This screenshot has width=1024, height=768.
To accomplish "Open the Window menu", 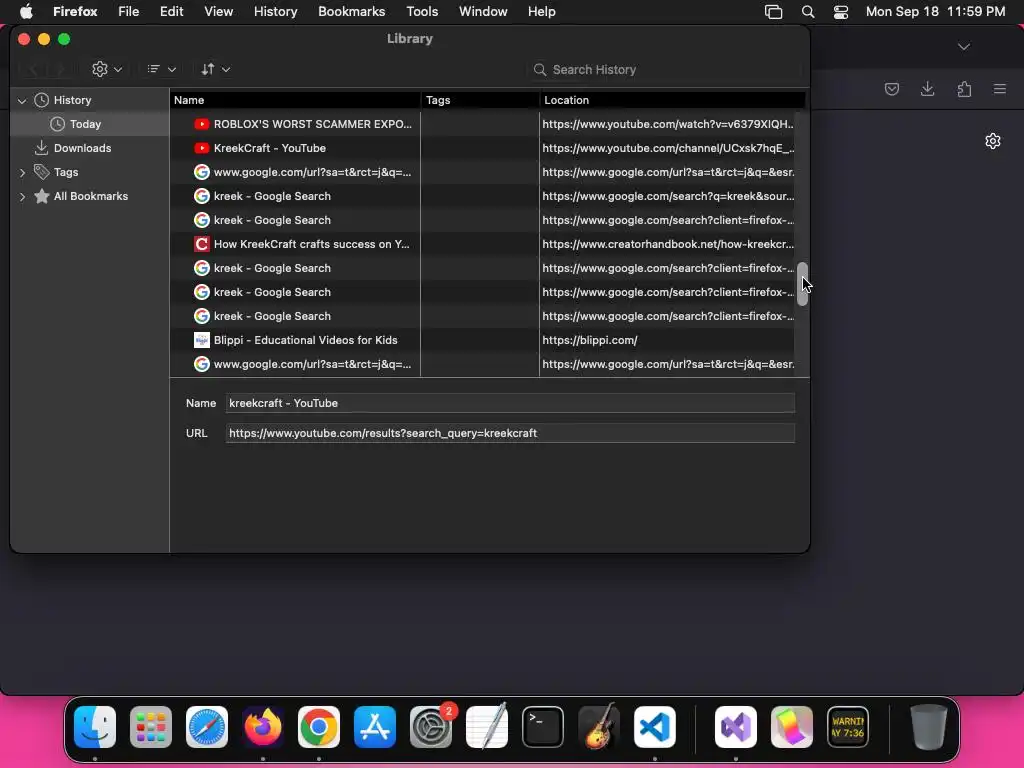I will tap(483, 12).
